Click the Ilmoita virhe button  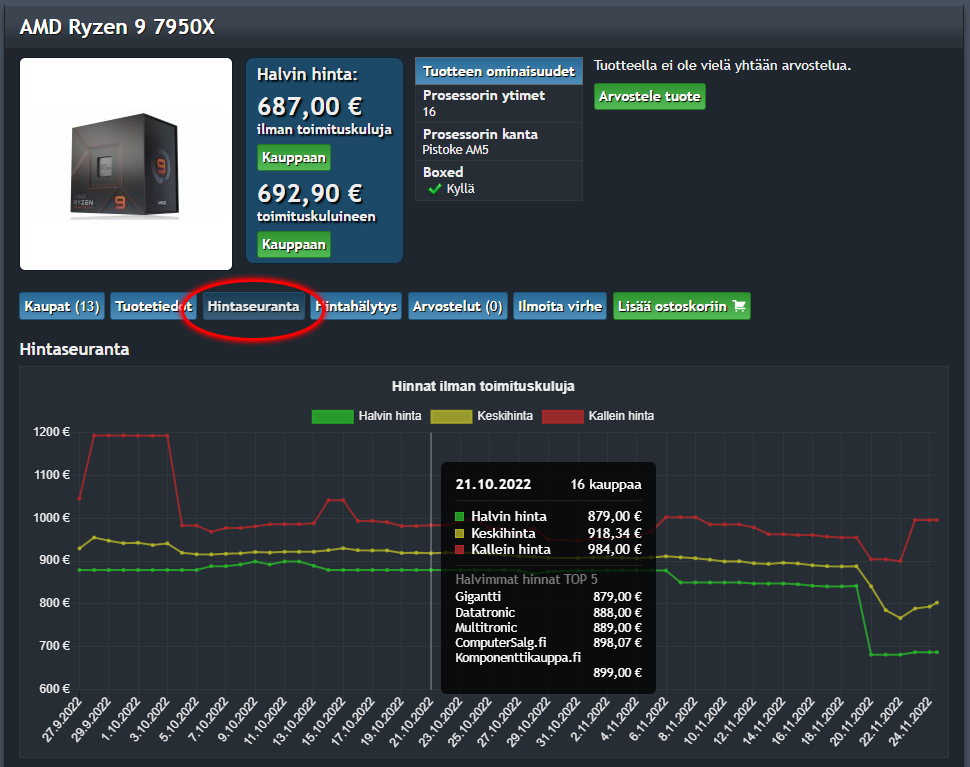560,307
